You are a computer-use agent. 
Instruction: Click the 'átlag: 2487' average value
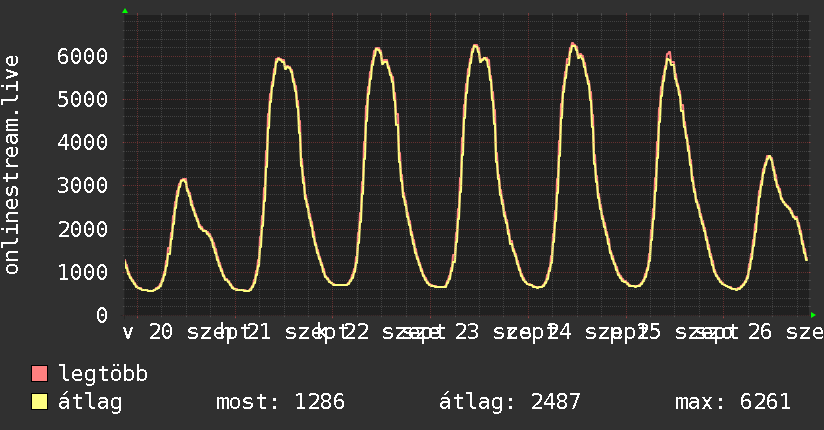509,402
